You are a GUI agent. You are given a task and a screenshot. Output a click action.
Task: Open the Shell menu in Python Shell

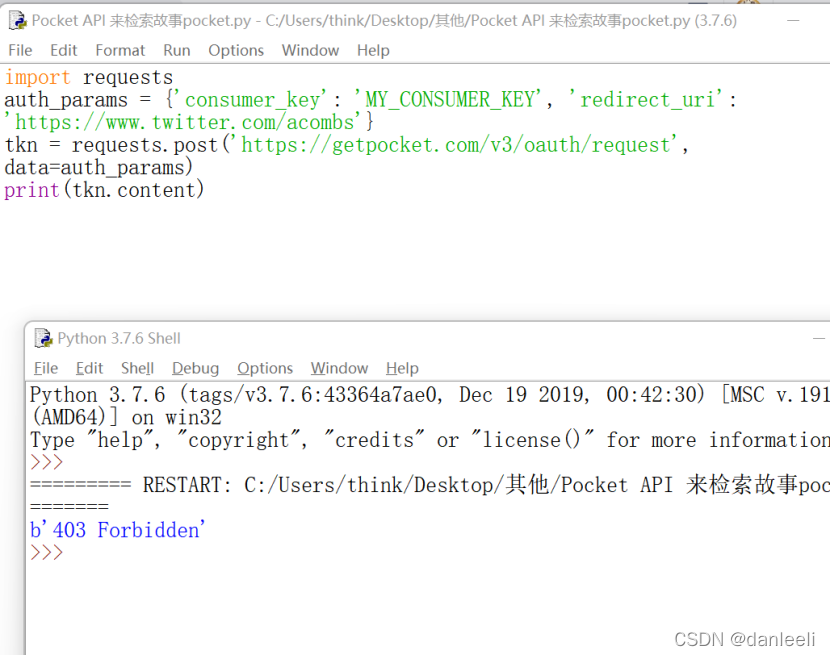137,368
